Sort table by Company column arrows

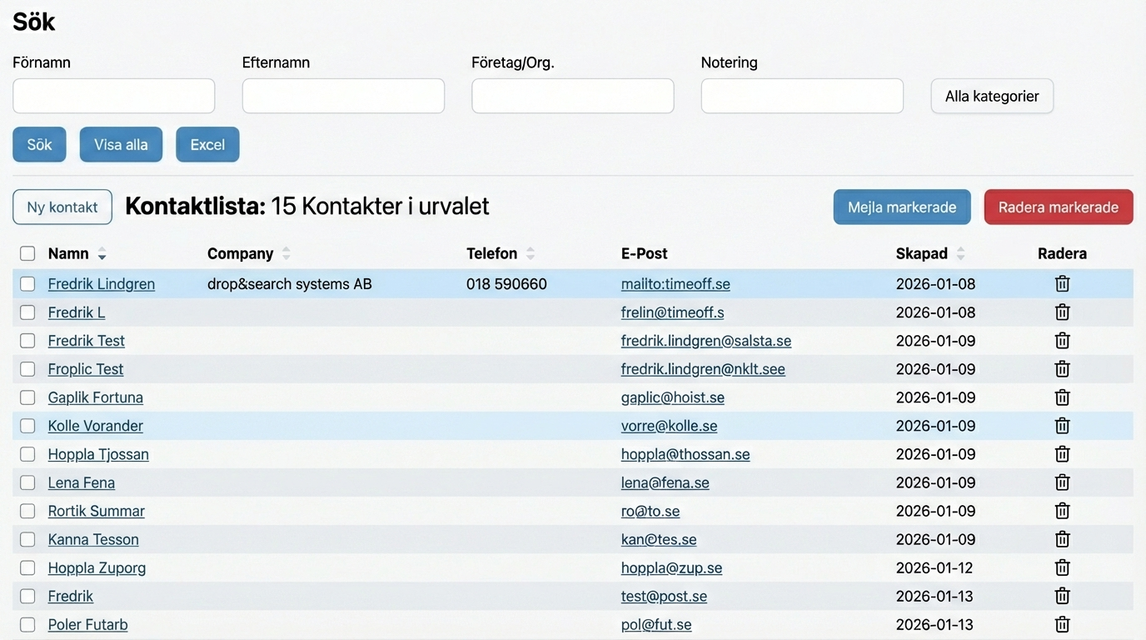point(286,254)
